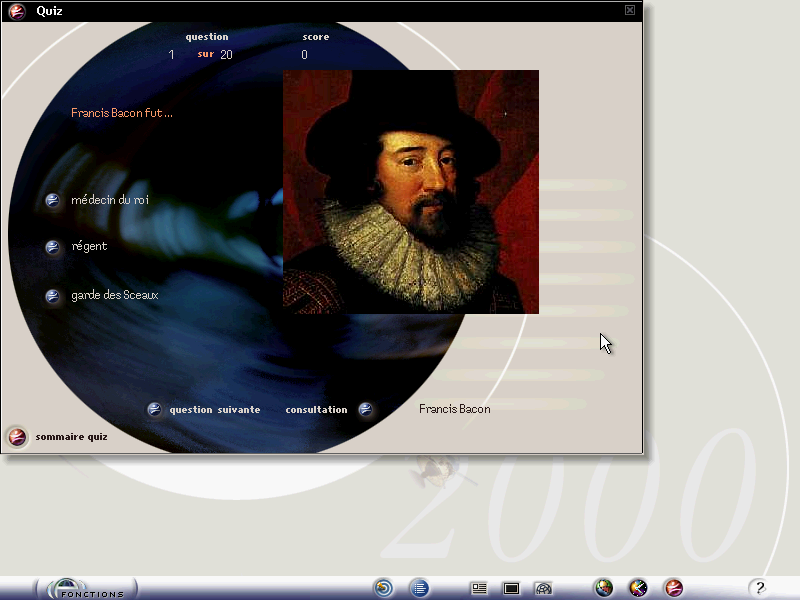Click the red quiz sphere icon in bottom bar
The image size is (800, 600).
point(673,588)
